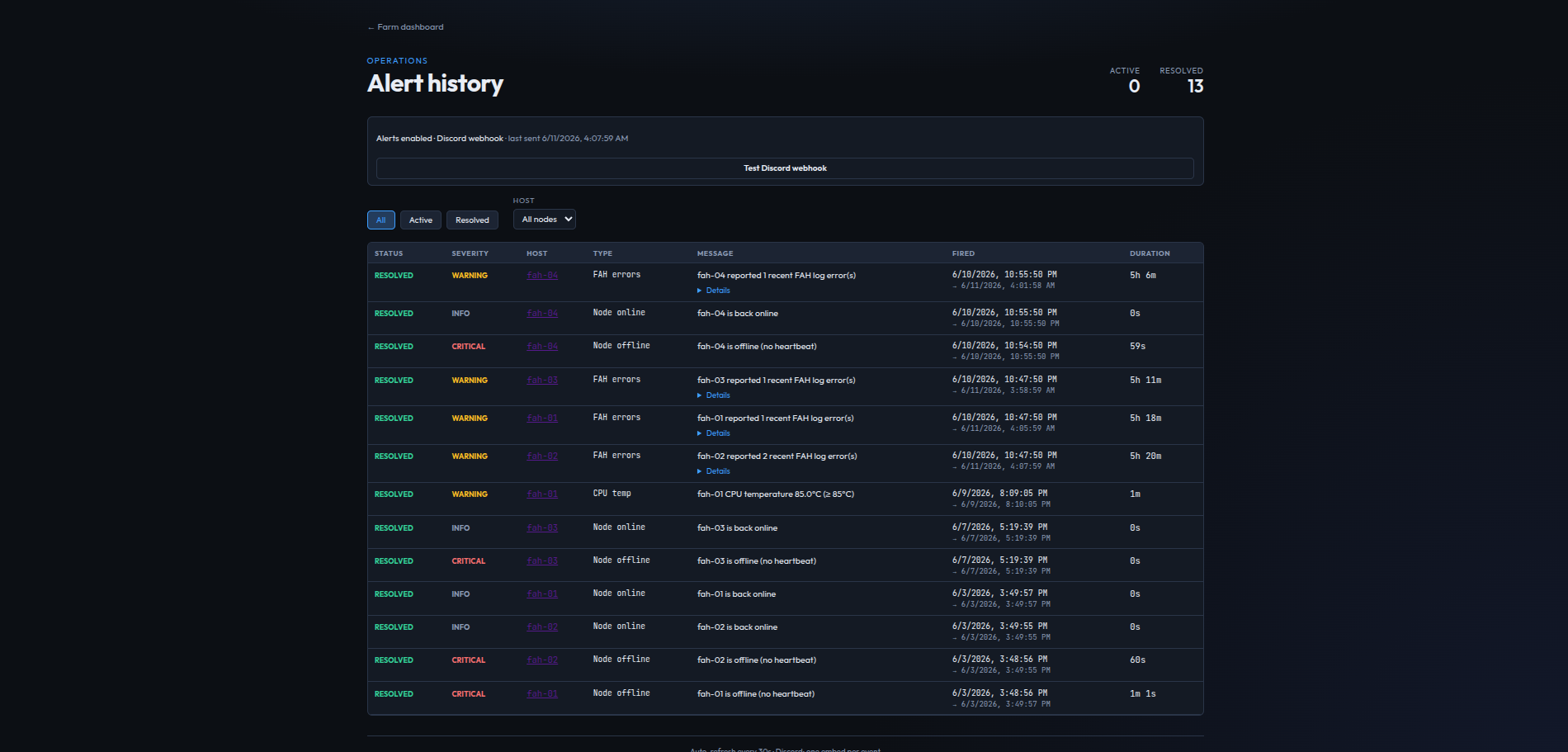Image resolution: width=1568 pixels, height=752 pixels.
Task: Click message 'fah-01 is offline (no heartbeat)'
Action: pyautogui.click(x=756, y=694)
